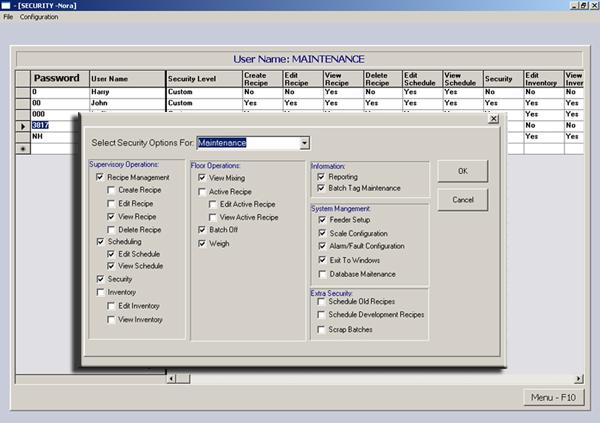The height and width of the screenshot is (423, 600).
Task: Open the Configuration menu
Action: click(39, 17)
